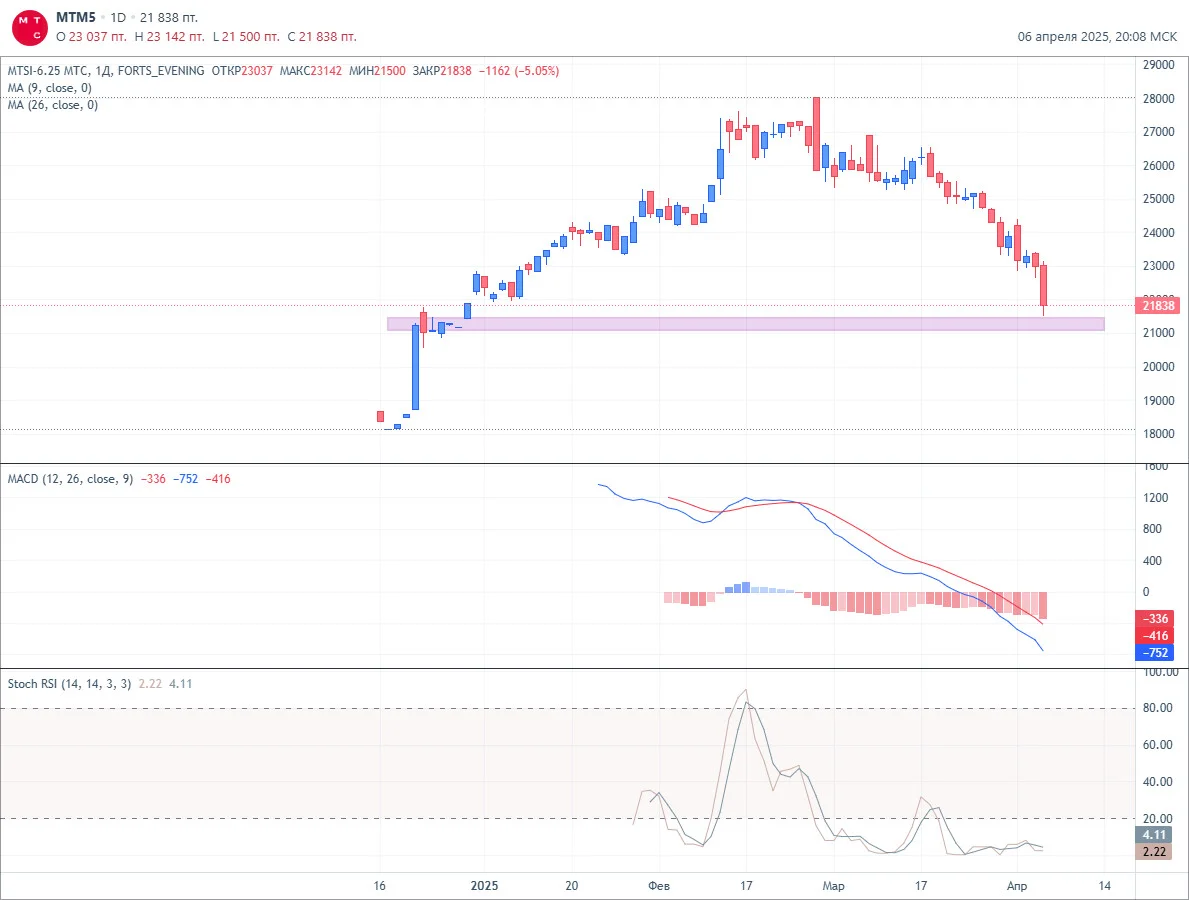Open the MACD (12, 26, close, 9) legend
This screenshot has height=900, width=1189.
tap(71, 479)
